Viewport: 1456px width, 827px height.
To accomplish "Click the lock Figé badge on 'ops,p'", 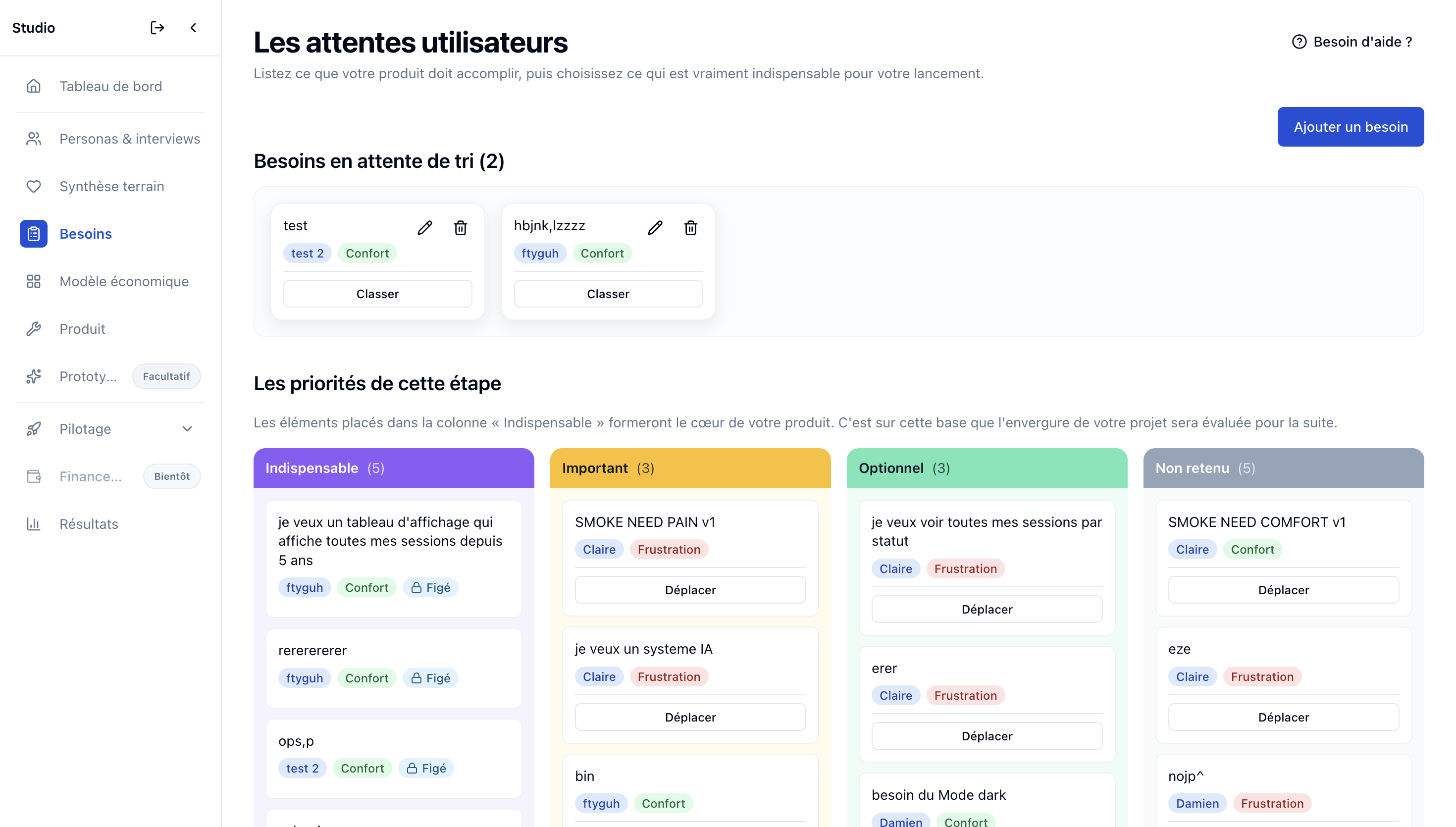I will [x=426, y=768].
